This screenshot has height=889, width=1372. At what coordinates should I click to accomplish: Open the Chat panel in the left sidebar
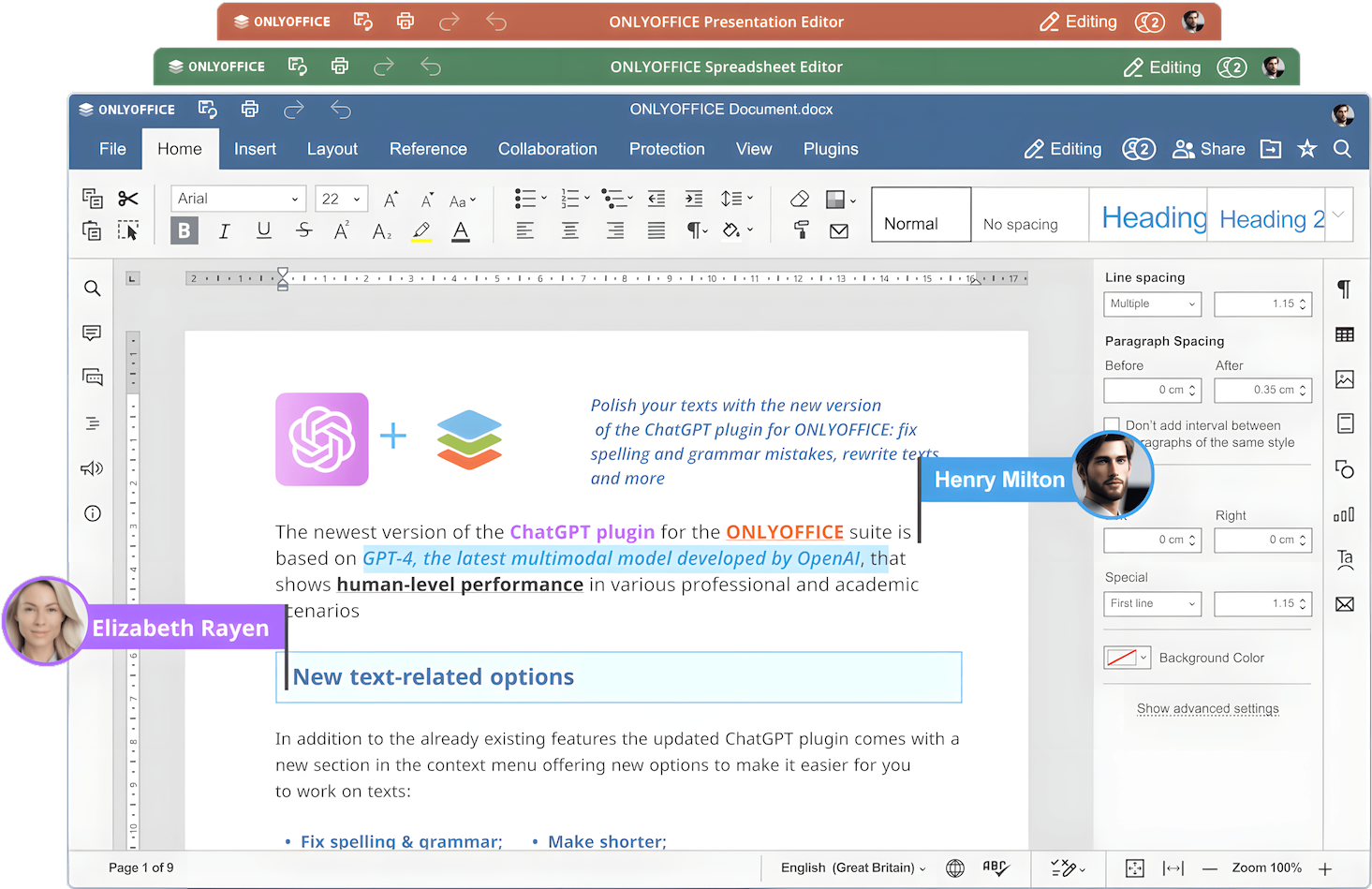click(x=93, y=378)
